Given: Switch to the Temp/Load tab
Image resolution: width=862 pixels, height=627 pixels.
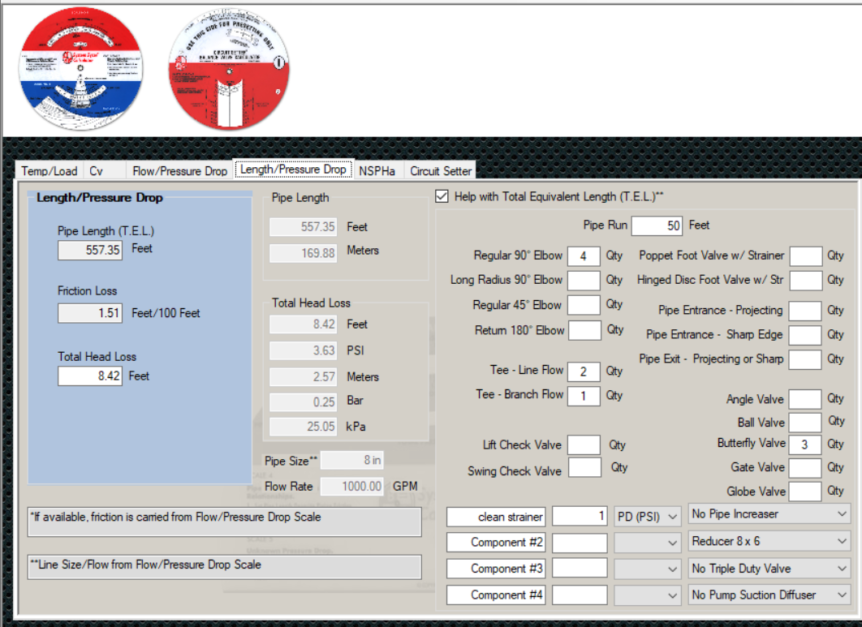Looking at the screenshot, I should 49,171.
